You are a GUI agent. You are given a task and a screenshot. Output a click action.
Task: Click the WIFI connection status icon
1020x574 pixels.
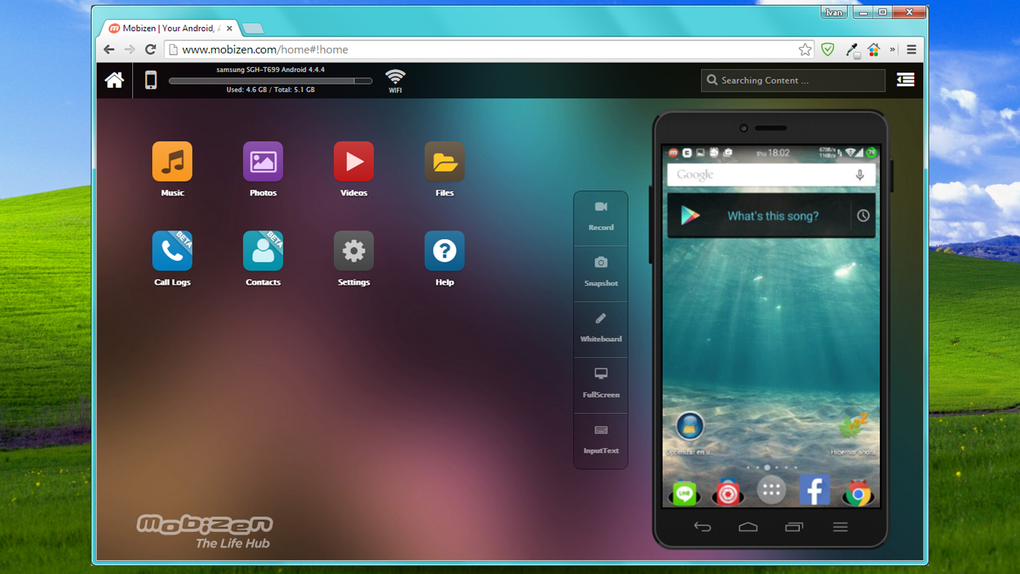click(x=395, y=81)
